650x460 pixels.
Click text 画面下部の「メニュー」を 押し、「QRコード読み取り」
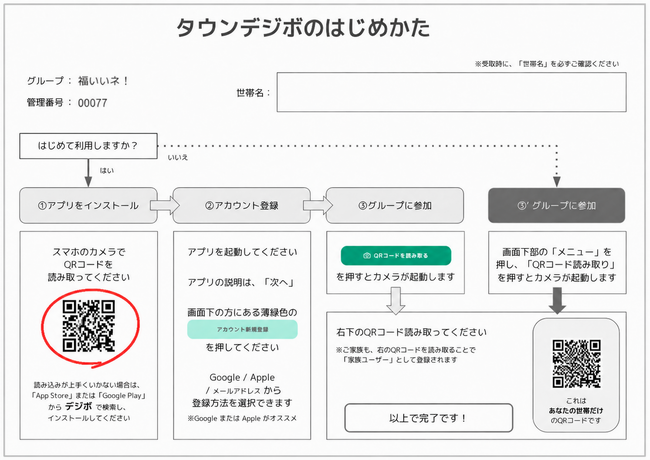[x=557, y=258]
